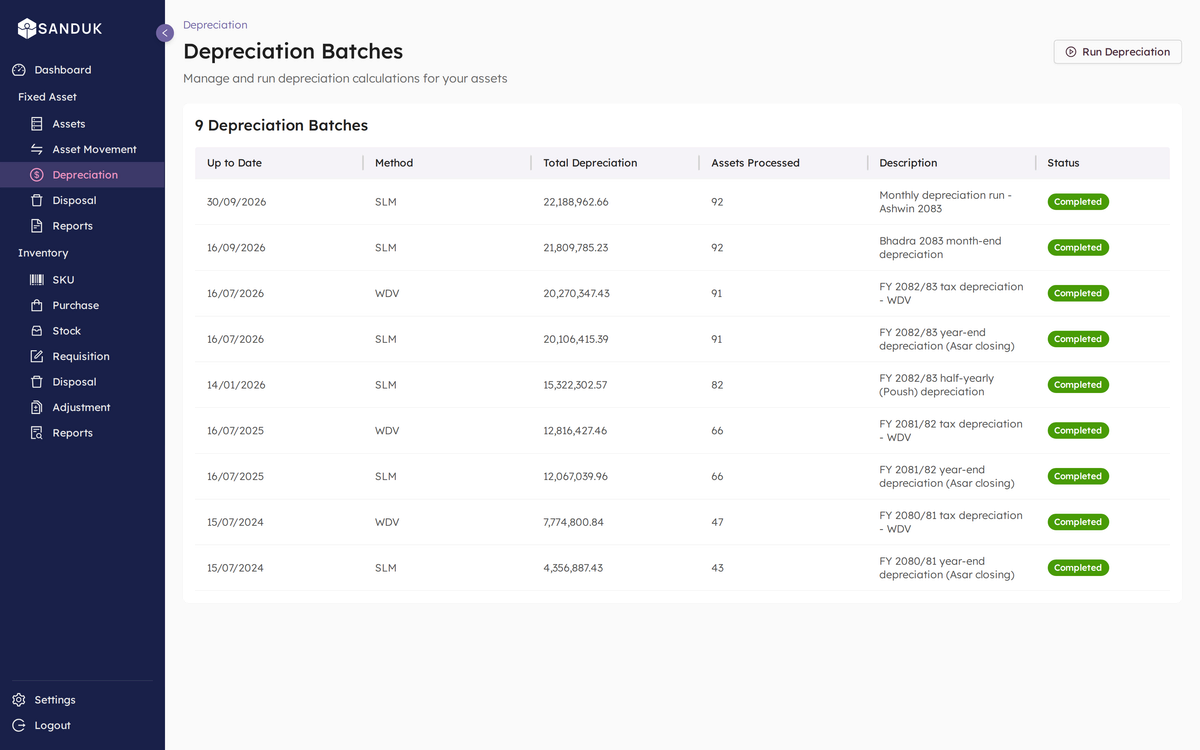Click the date 14/01/2026

235,385
